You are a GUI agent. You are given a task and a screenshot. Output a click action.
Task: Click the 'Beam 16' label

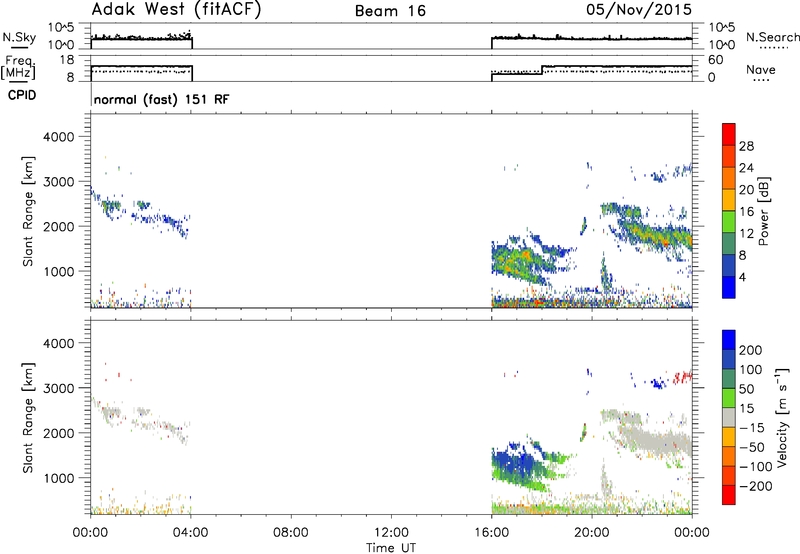[390, 11]
